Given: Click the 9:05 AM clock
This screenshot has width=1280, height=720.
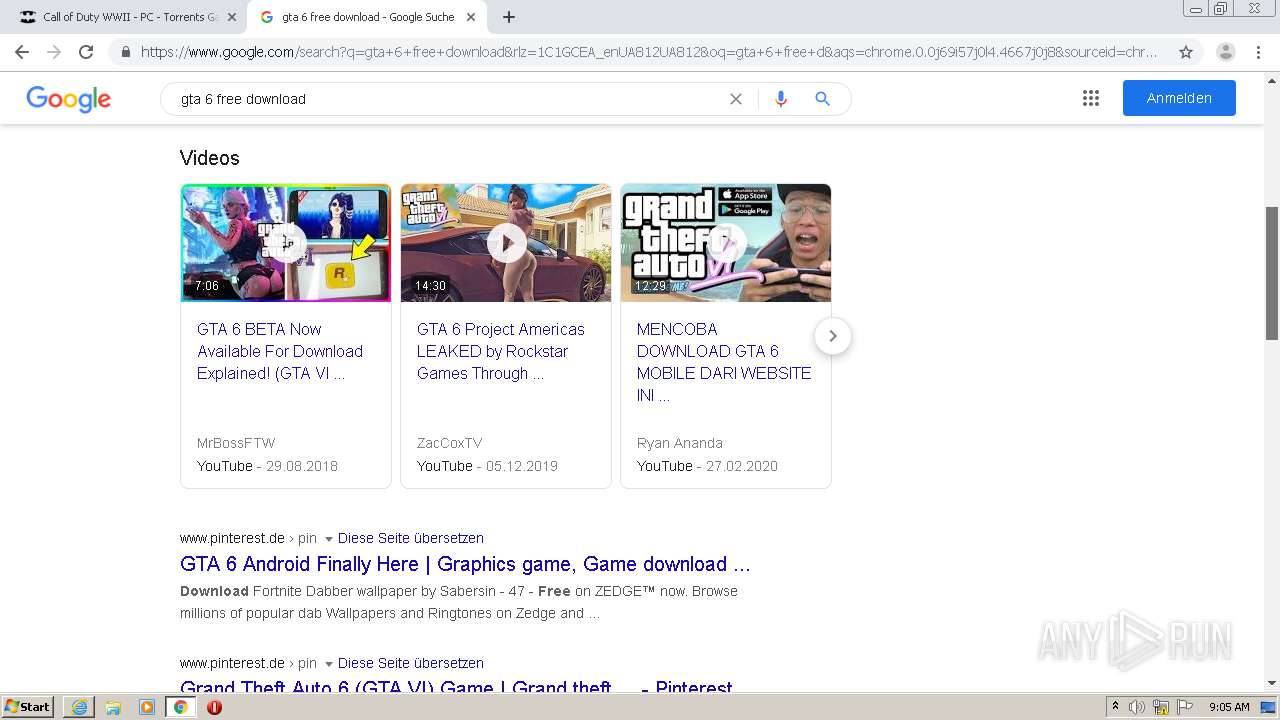Looking at the screenshot, I should (1229, 707).
